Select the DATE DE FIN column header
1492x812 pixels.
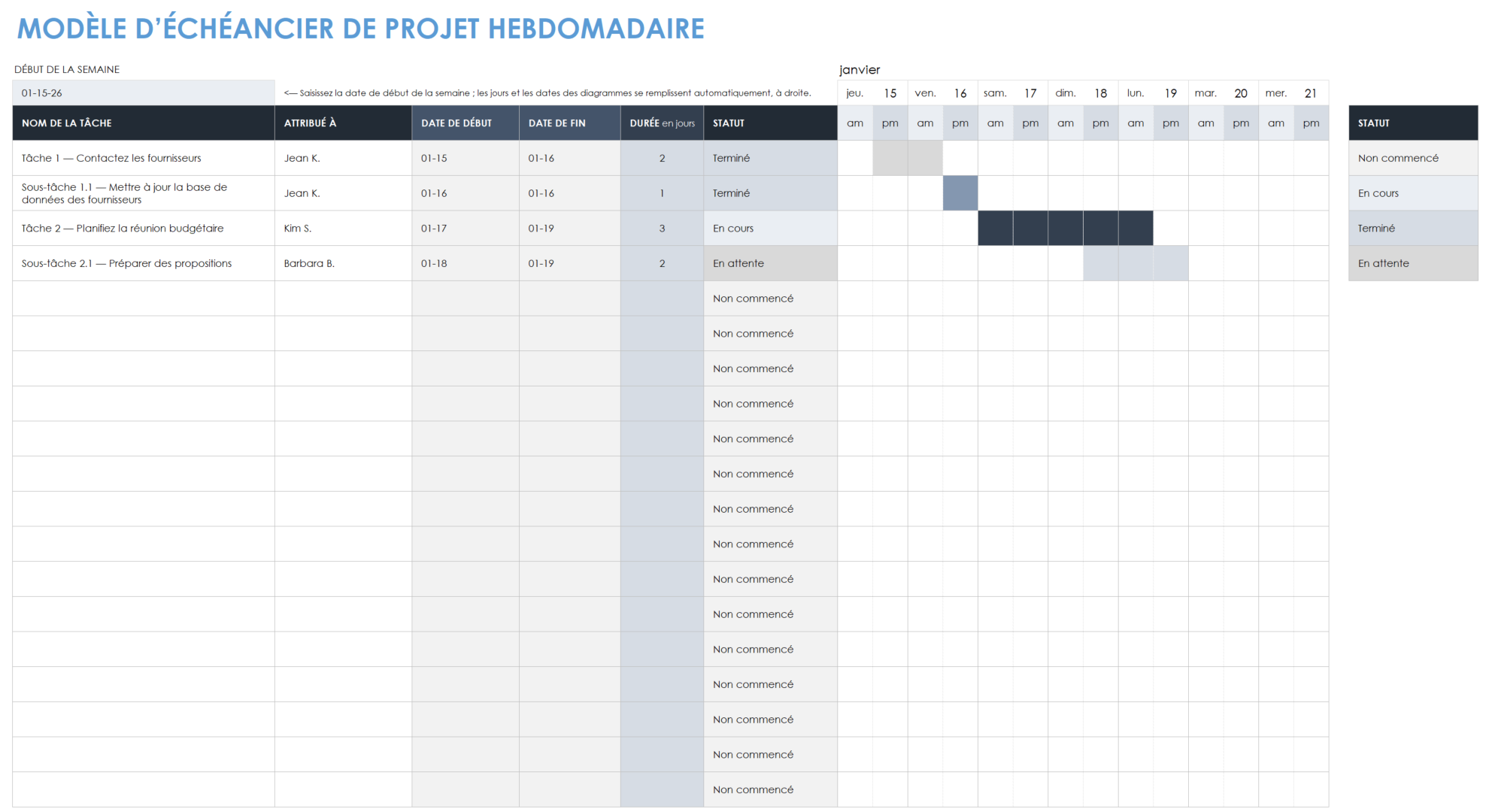click(570, 123)
